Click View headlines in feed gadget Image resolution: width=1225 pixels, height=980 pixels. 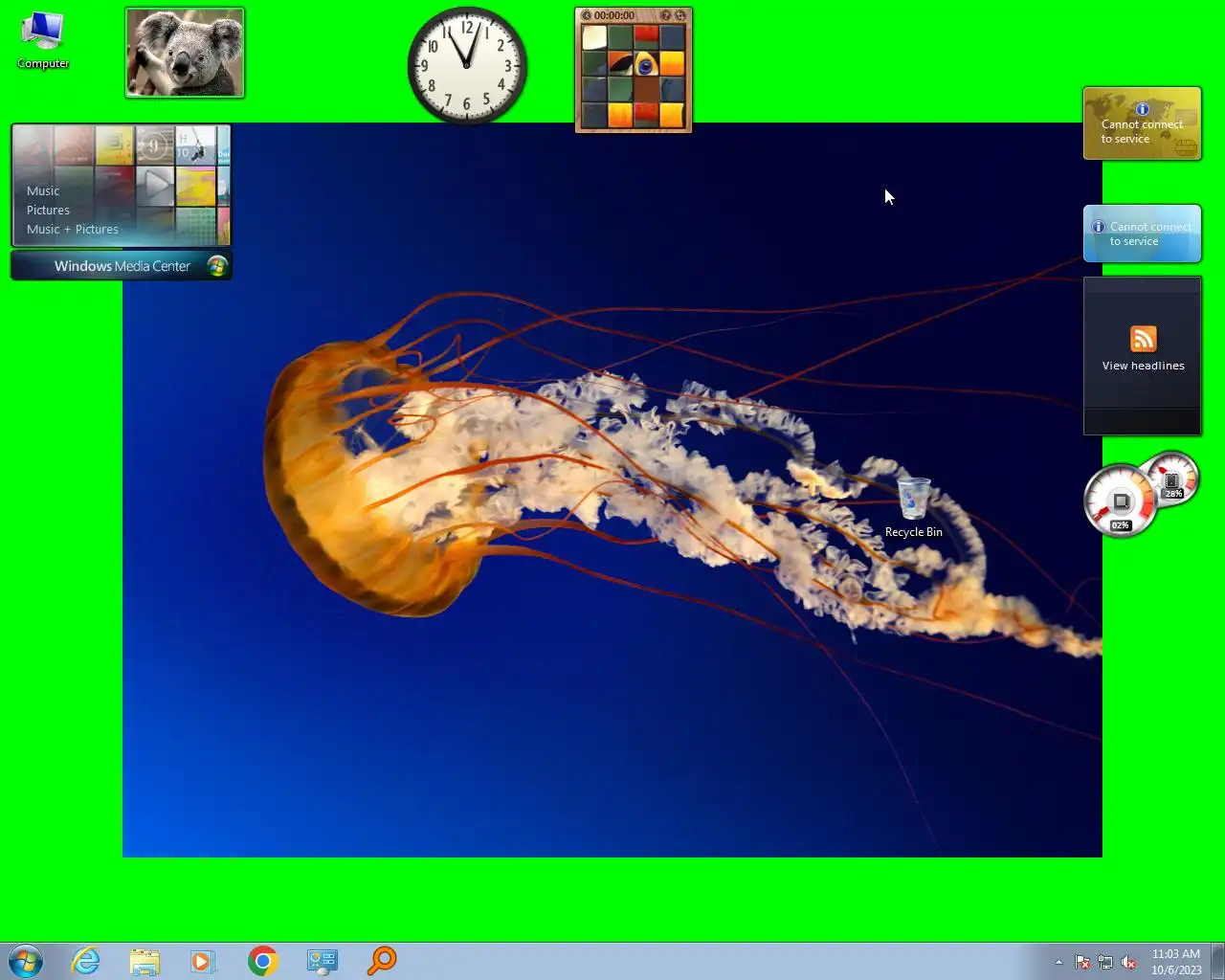point(1143,366)
